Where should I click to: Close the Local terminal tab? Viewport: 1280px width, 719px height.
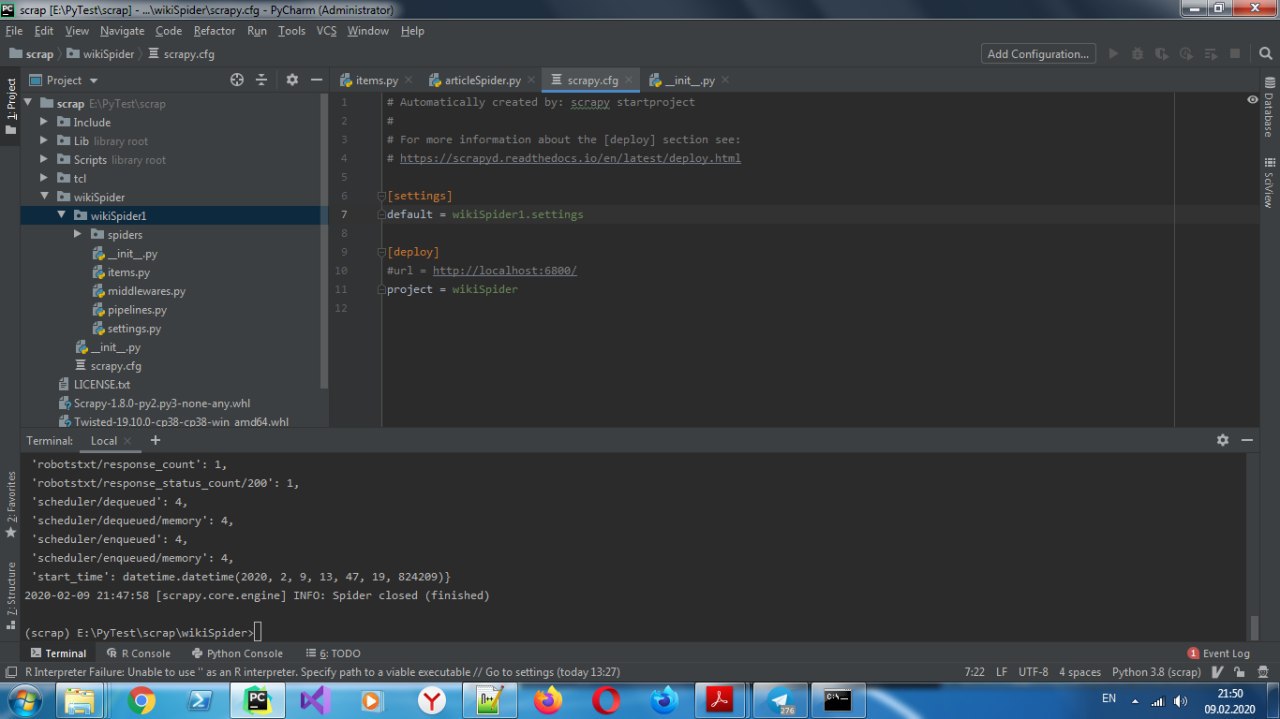click(127, 441)
